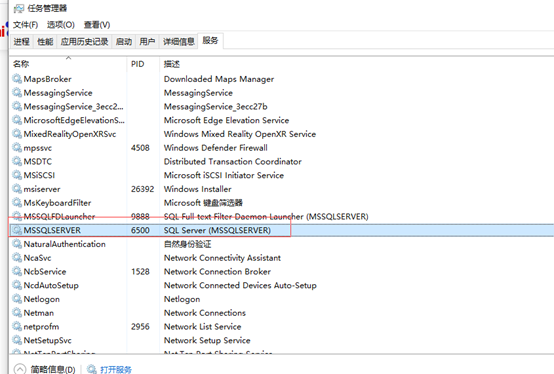The image size is (554, 374).
Task: Sort services by 名称 column header
Action: tap(68, 64)
